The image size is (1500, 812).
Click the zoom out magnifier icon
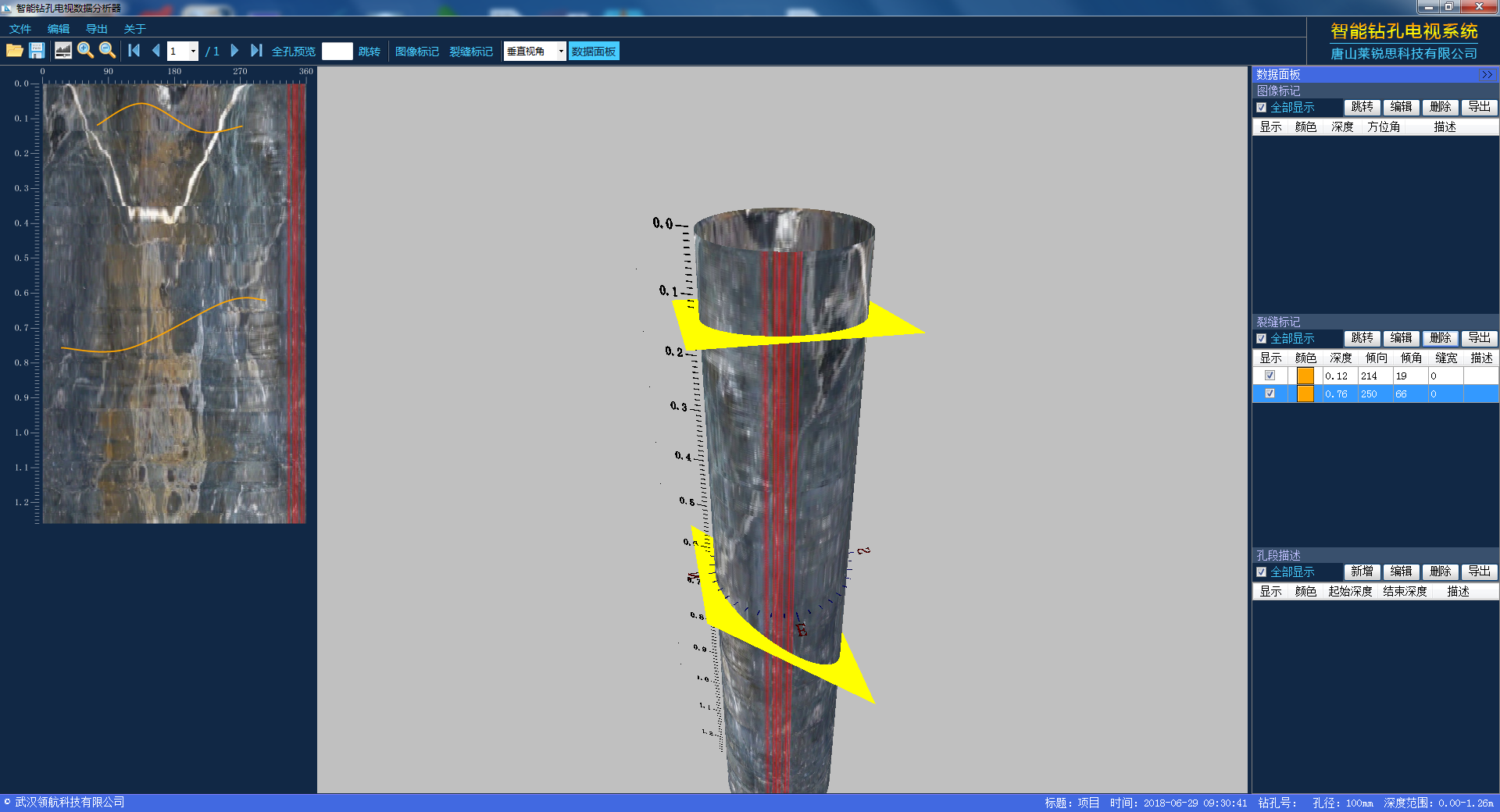107,51
